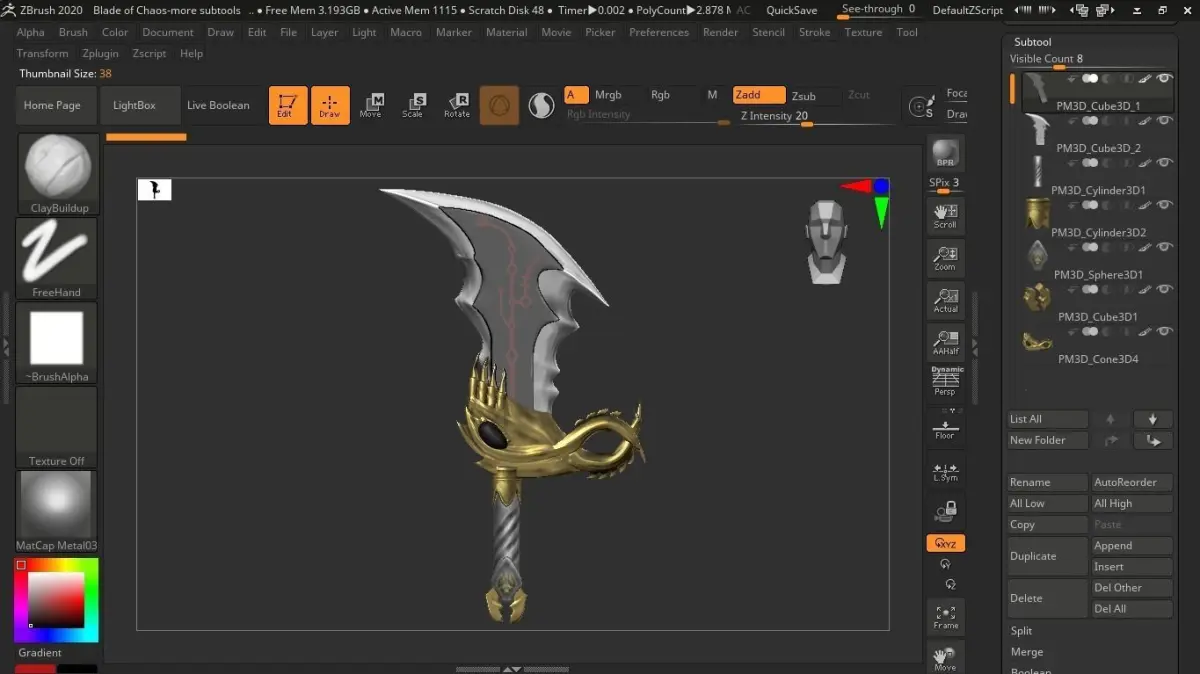This screenshot has width=1200, height=674.
Task: Open the ClayBuildup brush picker
Action: pyautogui.click(x=57, y=174)
